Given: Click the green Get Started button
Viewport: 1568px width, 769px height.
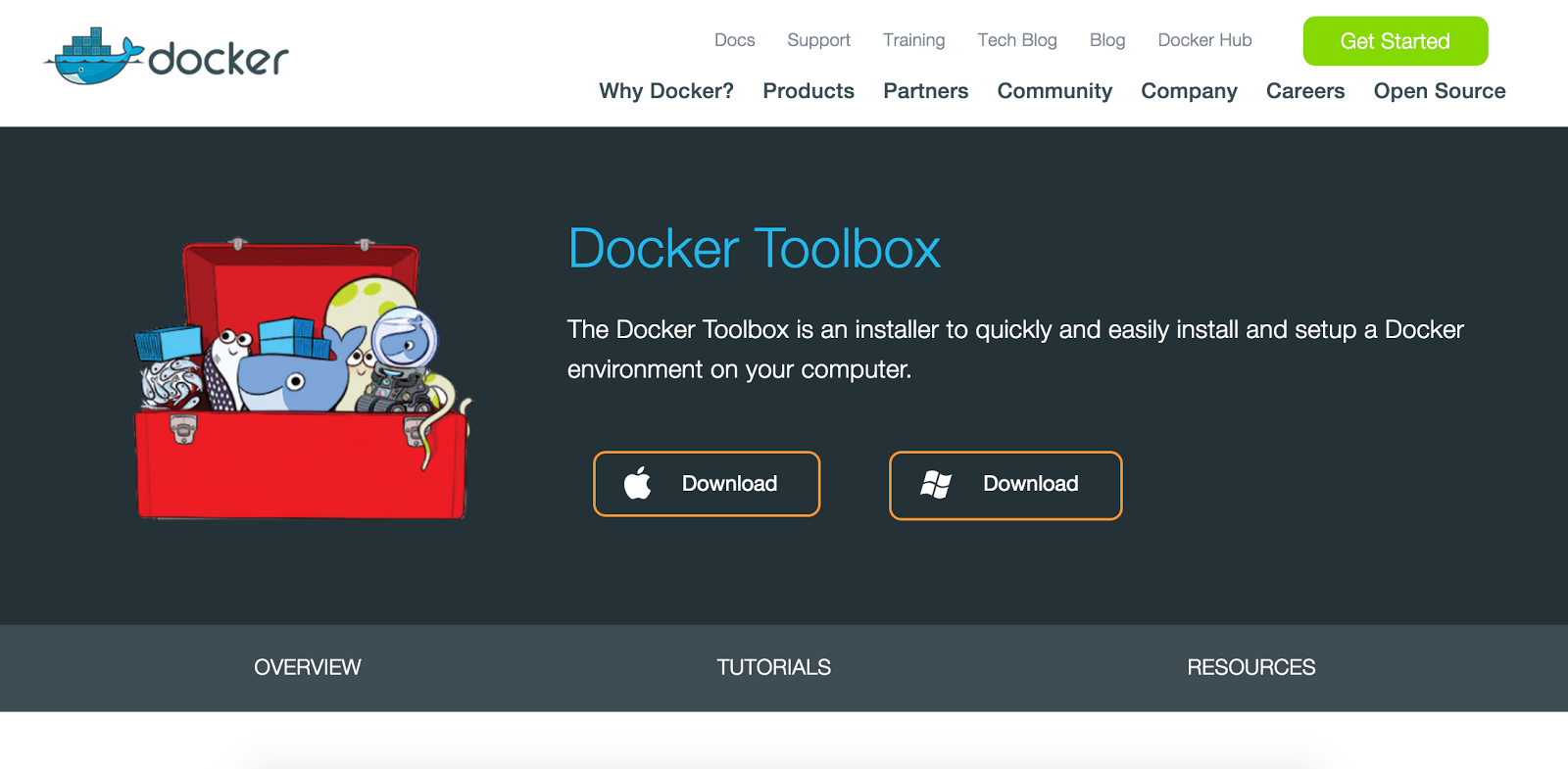Looking at the screenshot, I should click(1396, 41).
